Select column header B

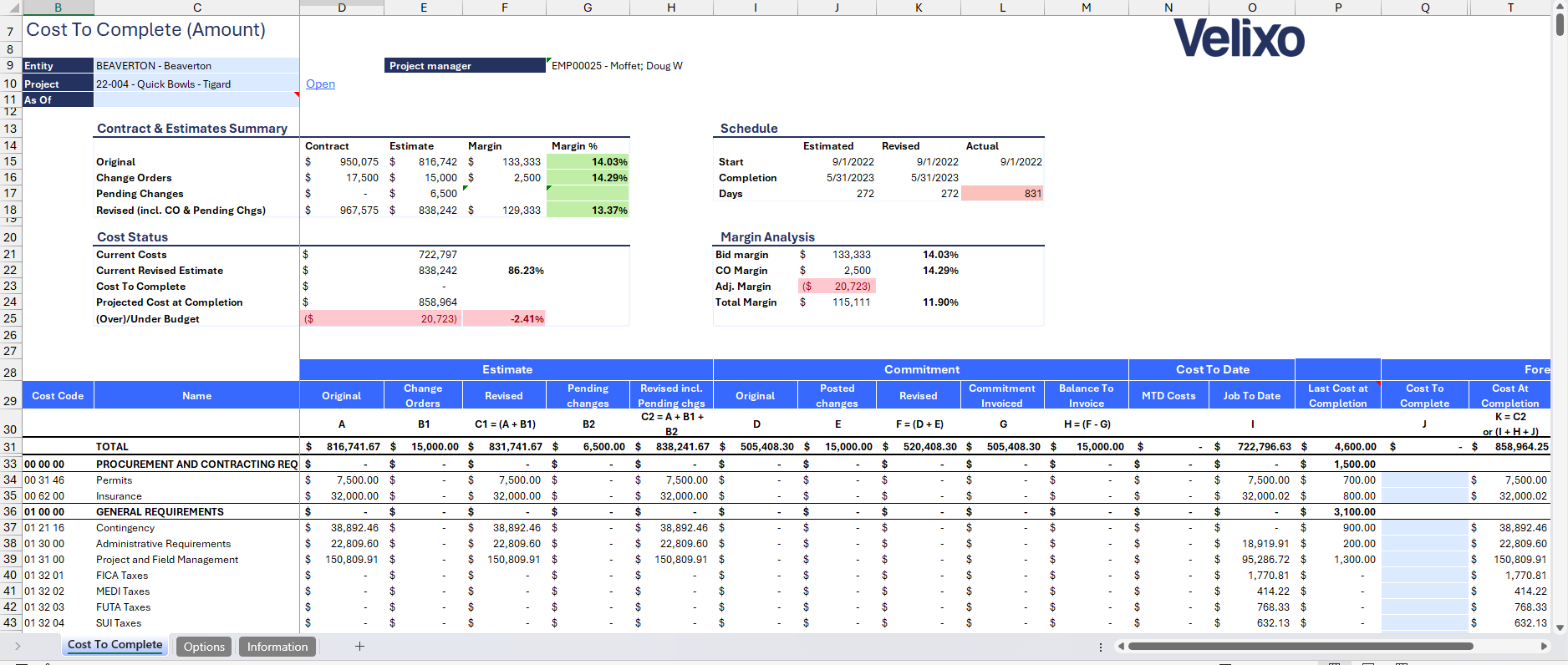[x=58, y=8]
